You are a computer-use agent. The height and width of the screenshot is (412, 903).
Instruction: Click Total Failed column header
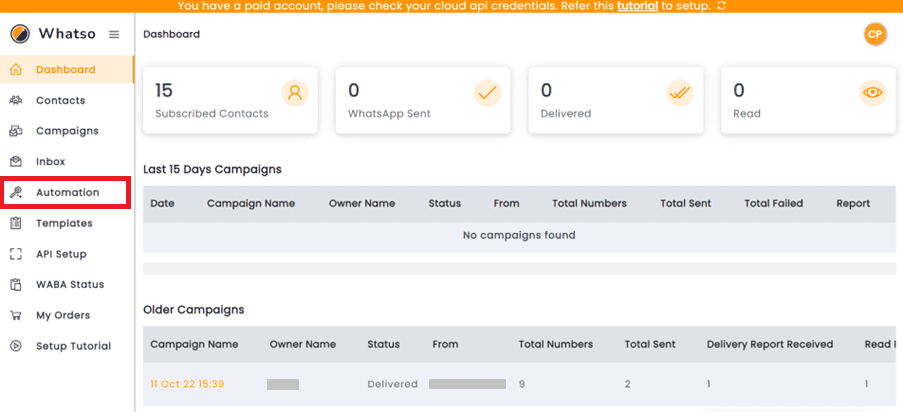773,203
